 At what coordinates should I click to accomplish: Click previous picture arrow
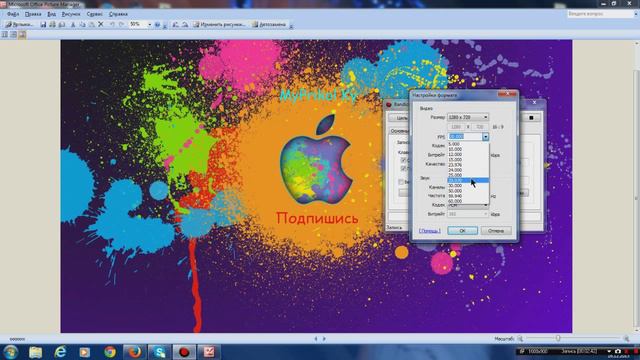tap(316, 339)
